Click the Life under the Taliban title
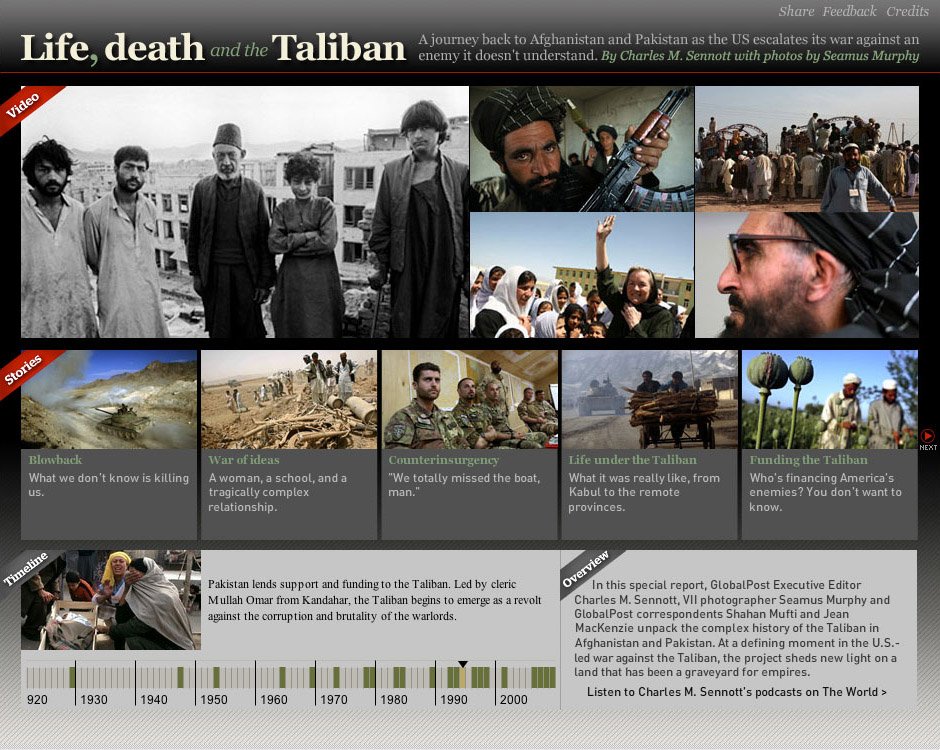 pyautogui.click(x=633, y=460)
